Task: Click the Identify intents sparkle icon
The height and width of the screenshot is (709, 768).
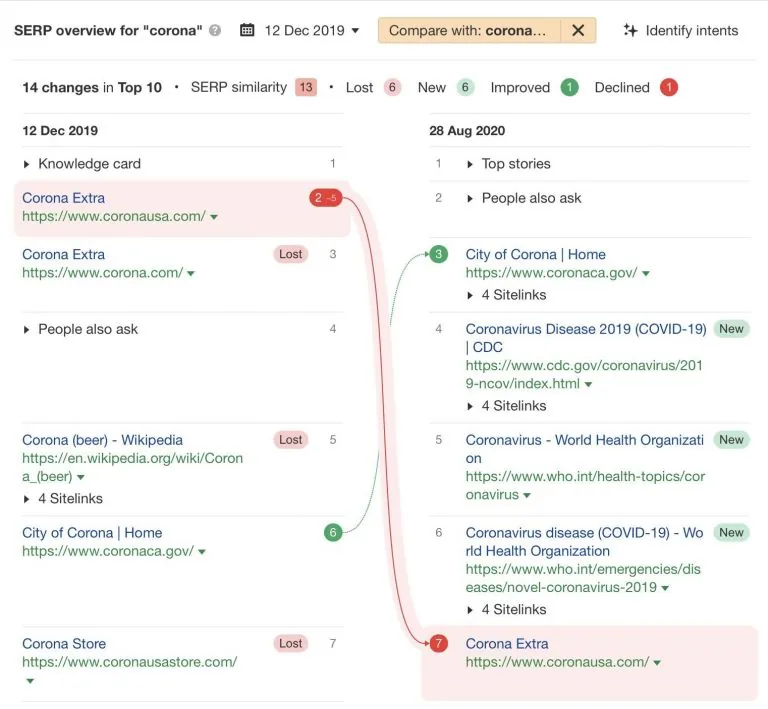Action: point(630,30)
